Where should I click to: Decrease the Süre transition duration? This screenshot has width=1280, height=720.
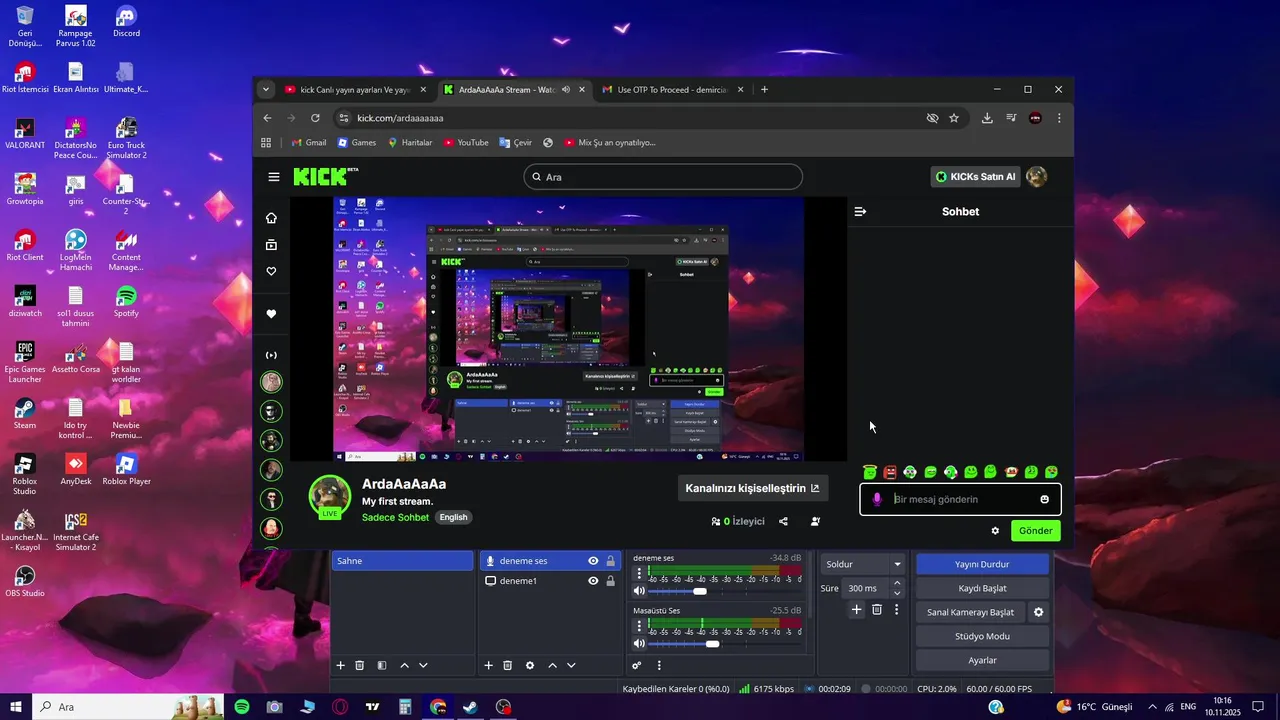point(897,593)
